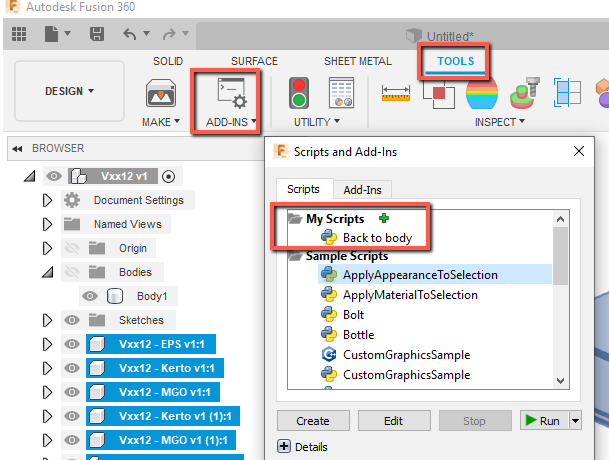This screenshot has width=609, height=460.
Task: Hide Vxx12 - MGO v1:1 component
Action: [72, 392]
